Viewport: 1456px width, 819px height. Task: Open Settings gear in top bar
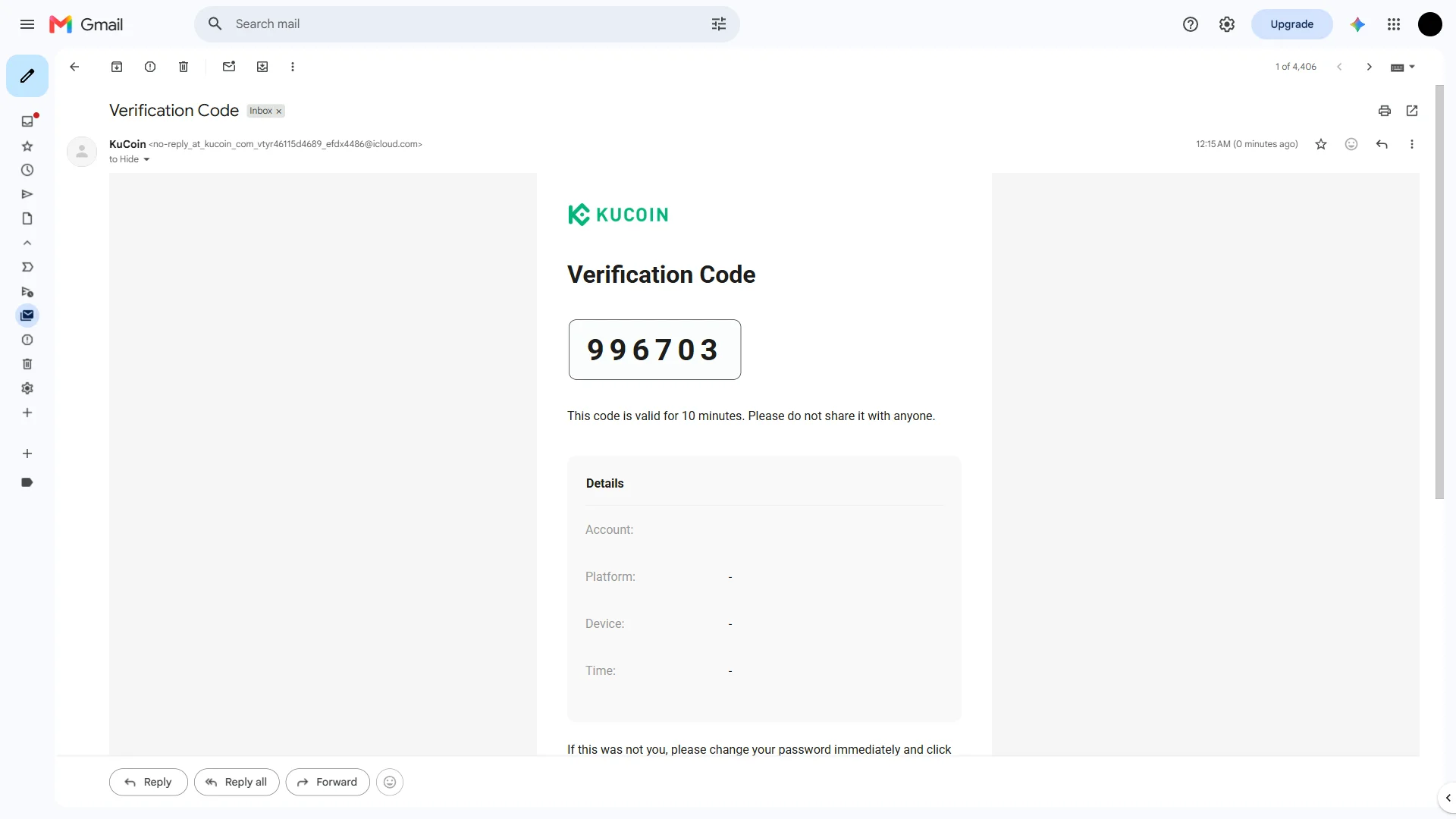coord(1227,24)
